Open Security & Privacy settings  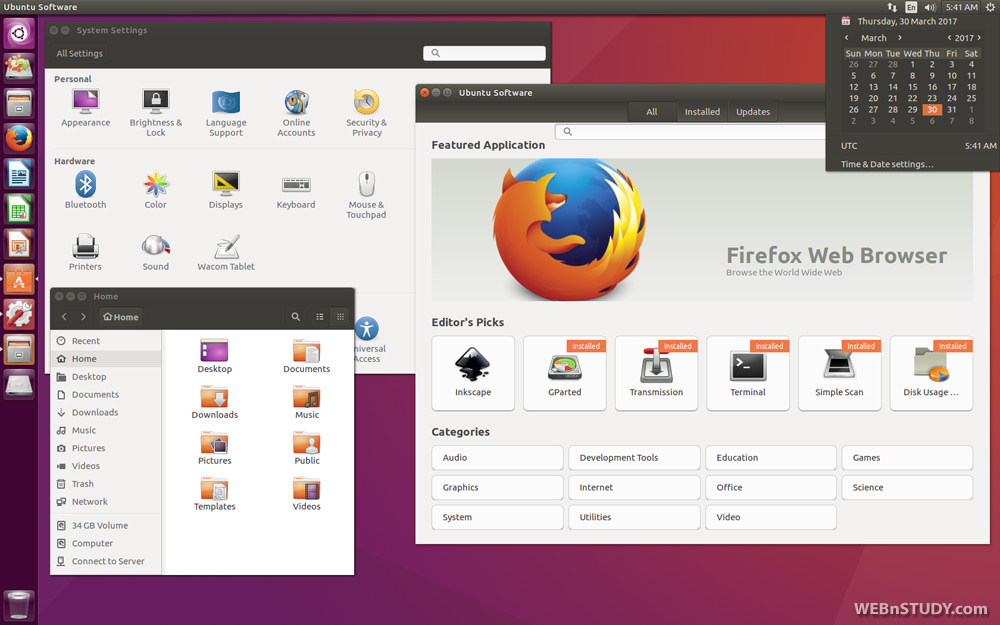pyautogui.click(x=367, y=113)
